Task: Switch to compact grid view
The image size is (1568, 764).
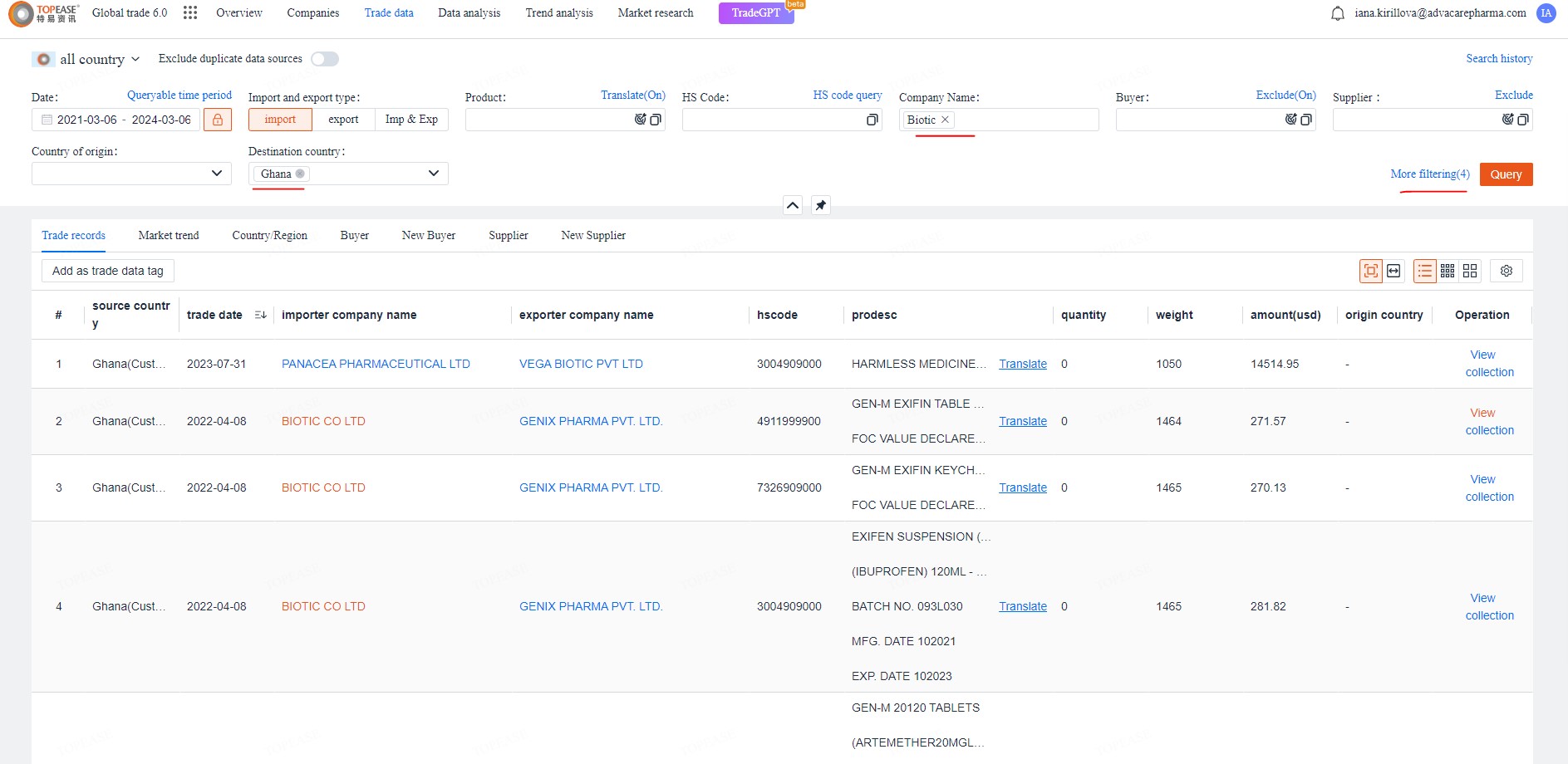Action: pos(1448,271)
